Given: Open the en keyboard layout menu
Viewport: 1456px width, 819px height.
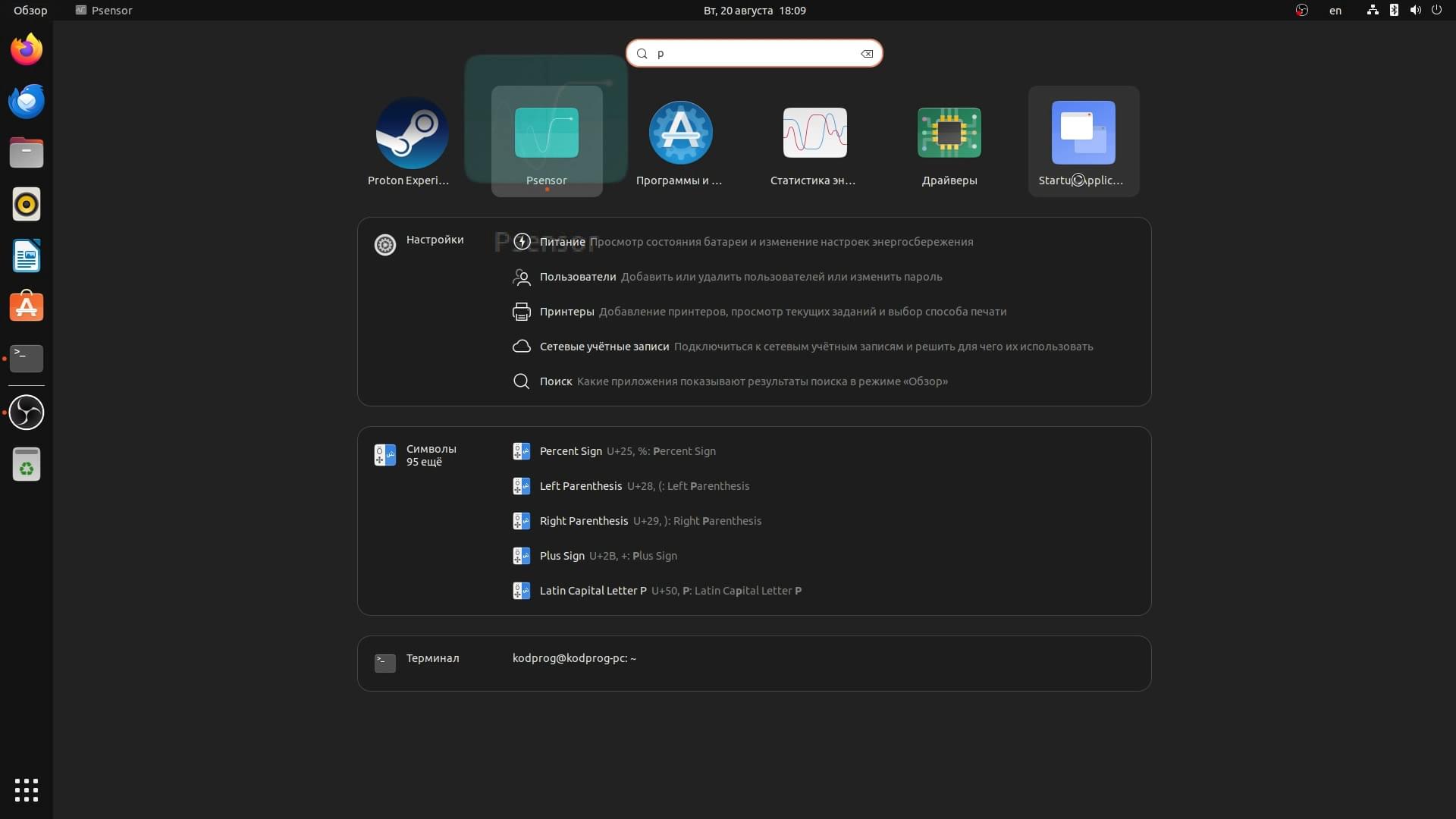Looking at the screenshot, I should [1335, 11].
